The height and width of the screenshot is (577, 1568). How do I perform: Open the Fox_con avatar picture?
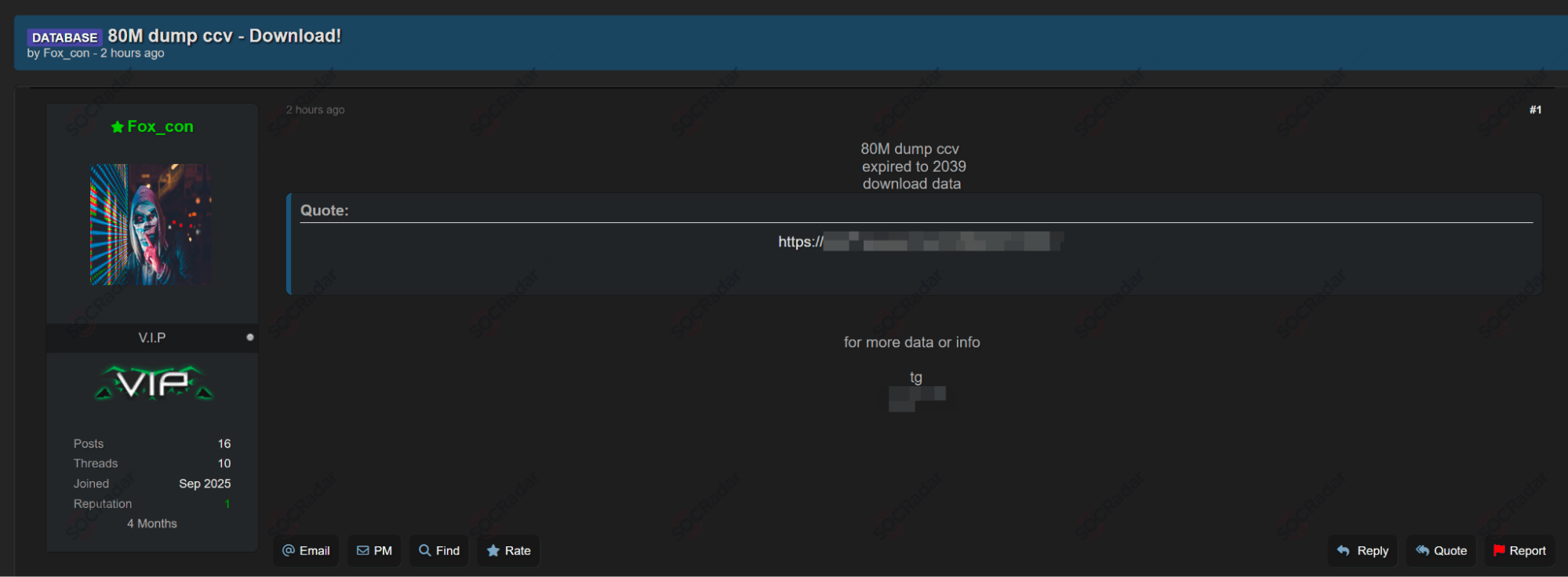point(151,225)
